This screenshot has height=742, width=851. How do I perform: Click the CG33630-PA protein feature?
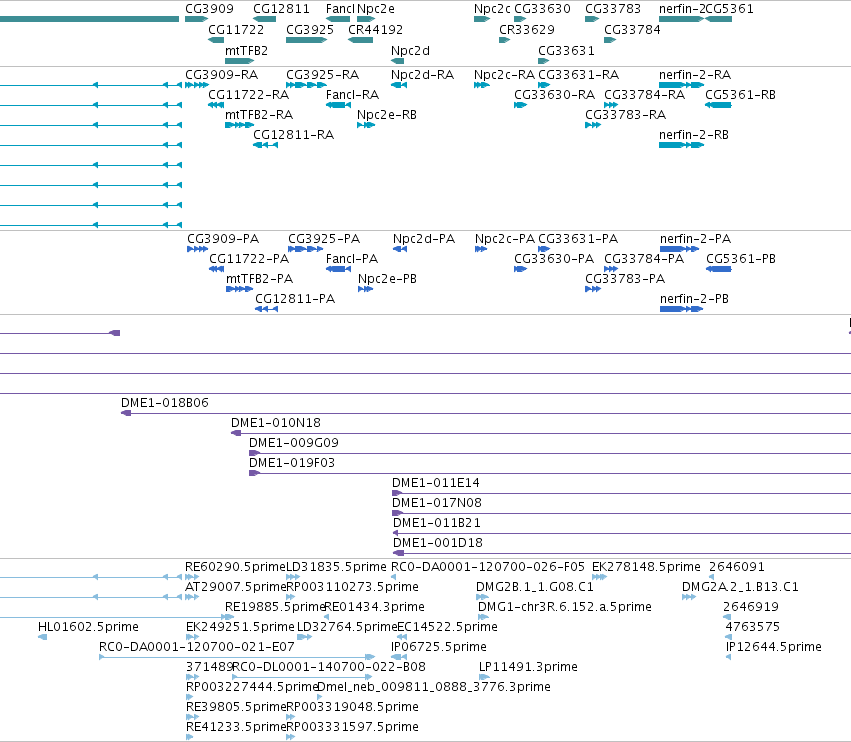pos(520,269)
